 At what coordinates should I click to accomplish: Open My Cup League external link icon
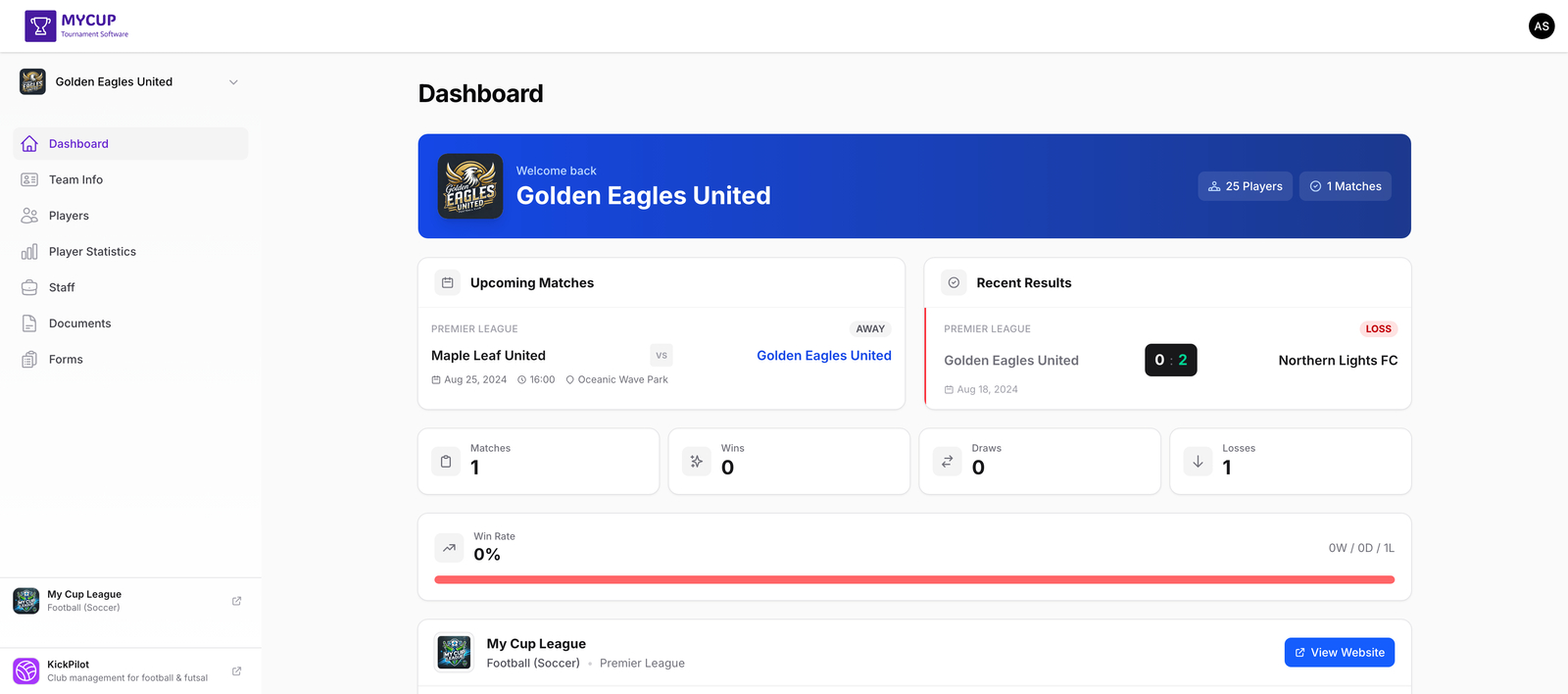click(236, 601)
